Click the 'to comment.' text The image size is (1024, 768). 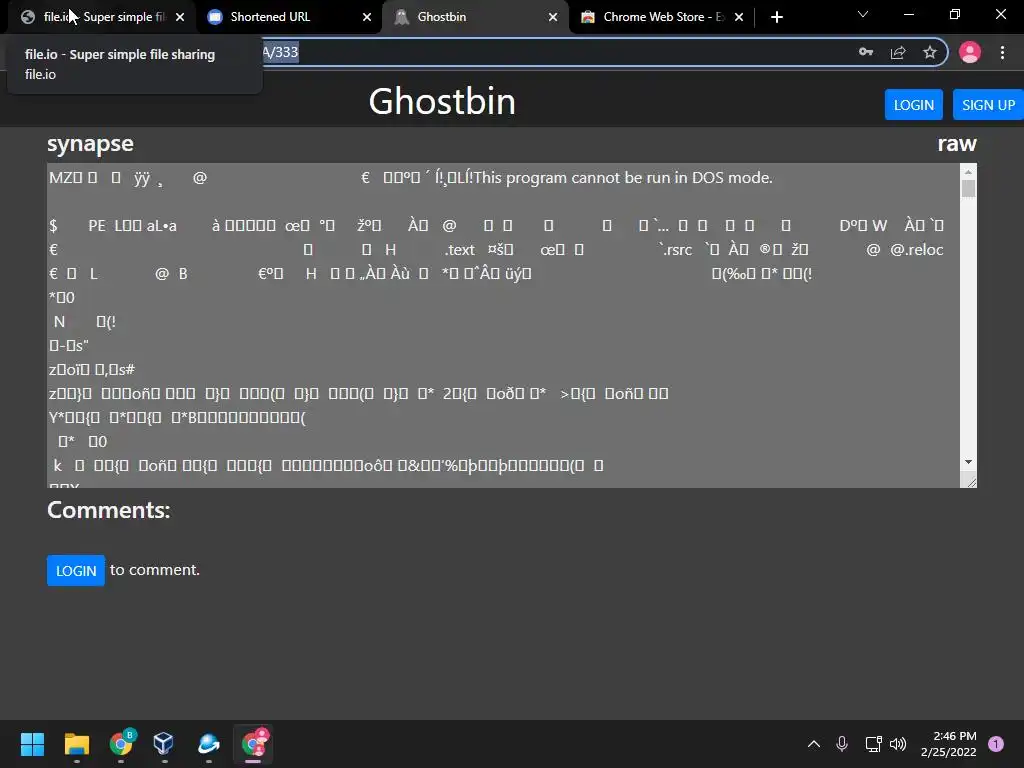[x=155, y=570]
